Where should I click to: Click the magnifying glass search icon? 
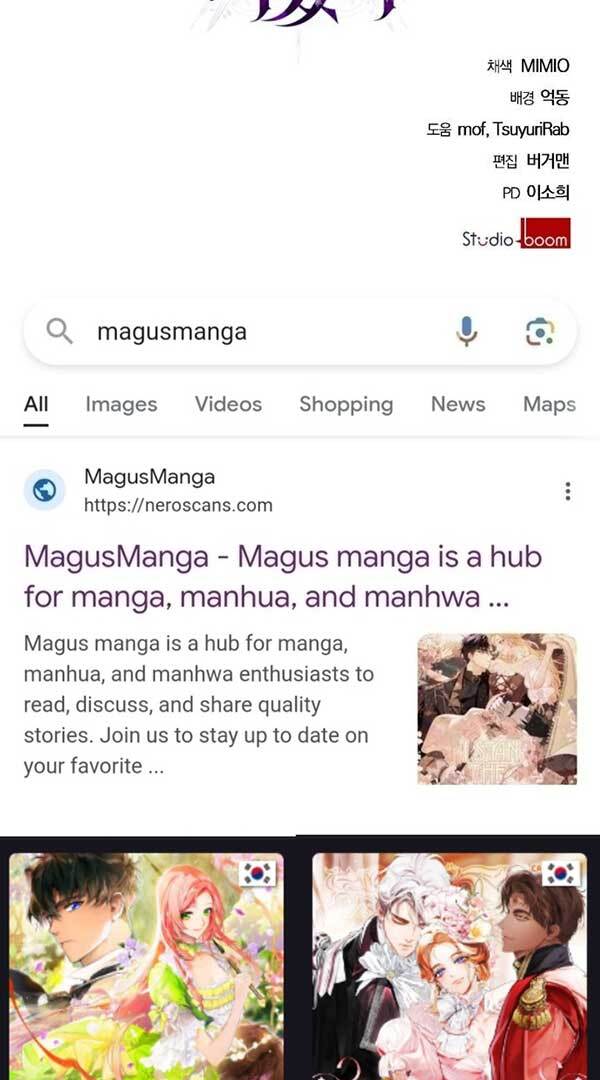click(59, 331)
